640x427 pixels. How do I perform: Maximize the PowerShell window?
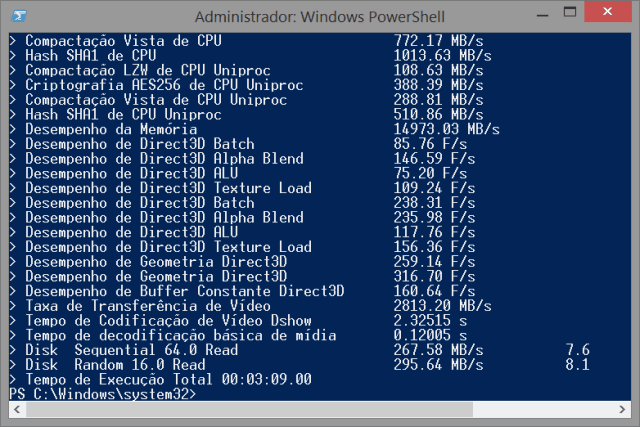click(x=570, y=12)
